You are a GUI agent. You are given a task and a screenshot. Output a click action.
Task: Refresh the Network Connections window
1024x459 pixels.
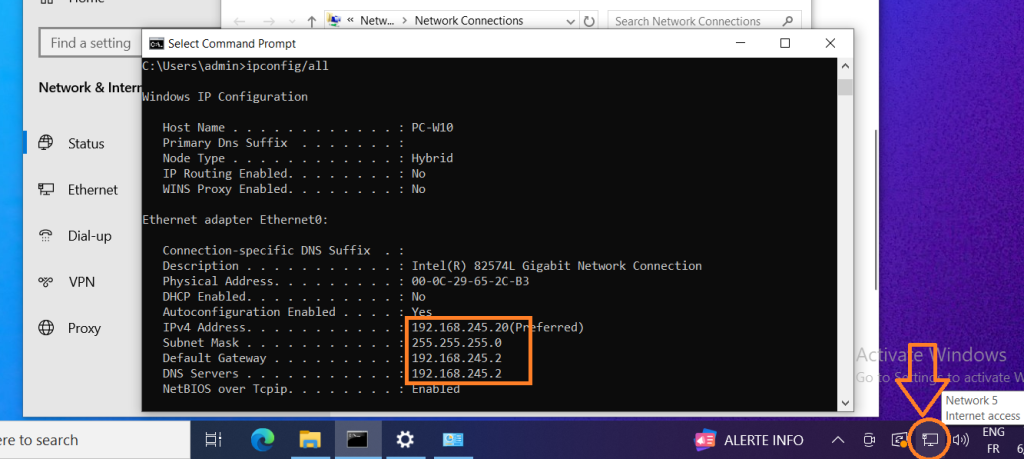click(590, 21)
